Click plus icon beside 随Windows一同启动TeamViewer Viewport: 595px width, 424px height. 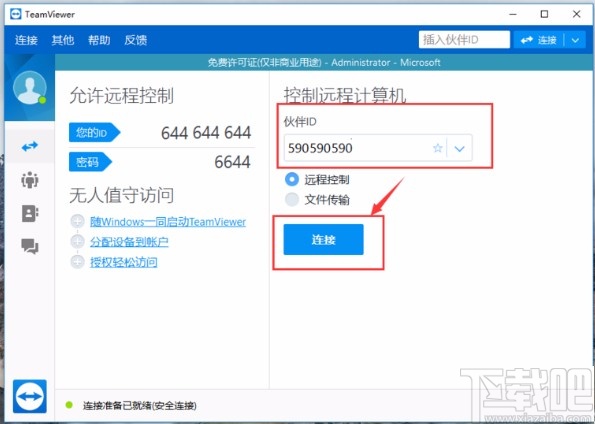pyautogui.click(x=77, y=221)
